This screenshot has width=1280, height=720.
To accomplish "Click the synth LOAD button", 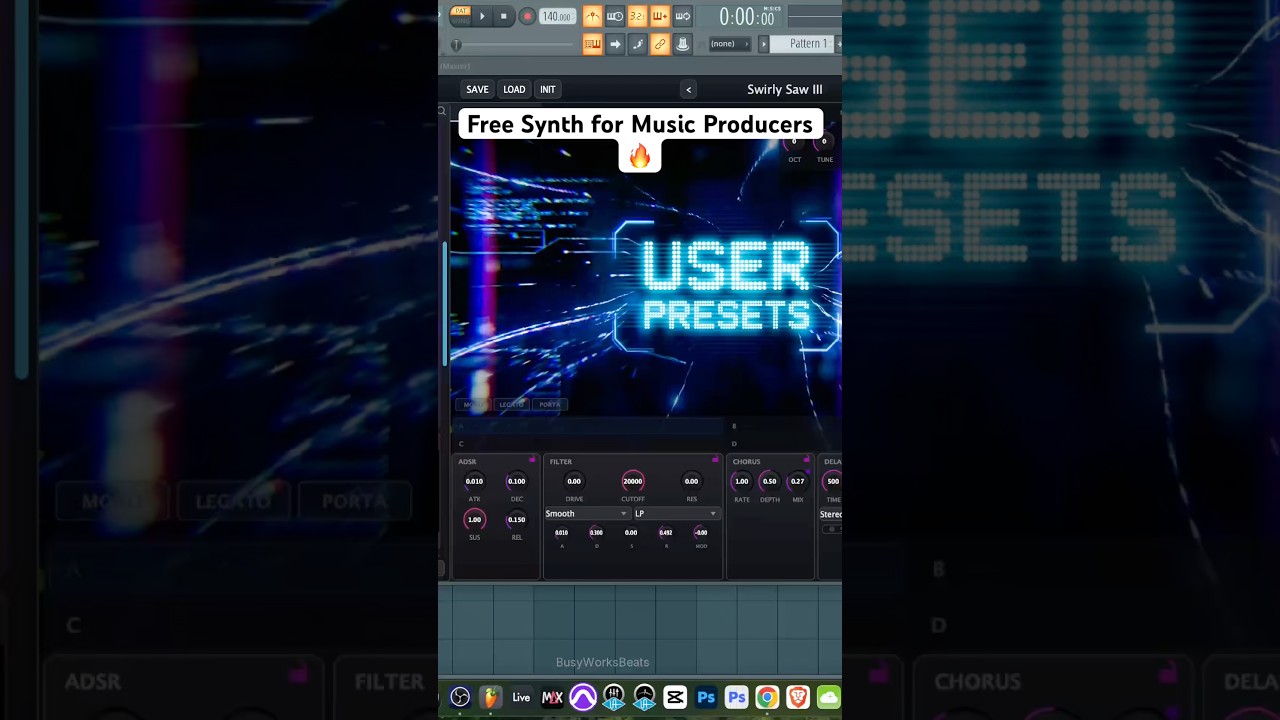I will pyautogui.click(x=514, y=89).
